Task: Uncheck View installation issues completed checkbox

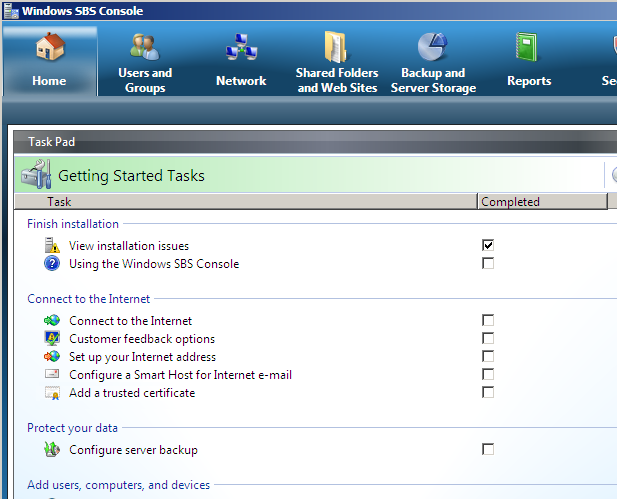Action: tap(488, 245)
